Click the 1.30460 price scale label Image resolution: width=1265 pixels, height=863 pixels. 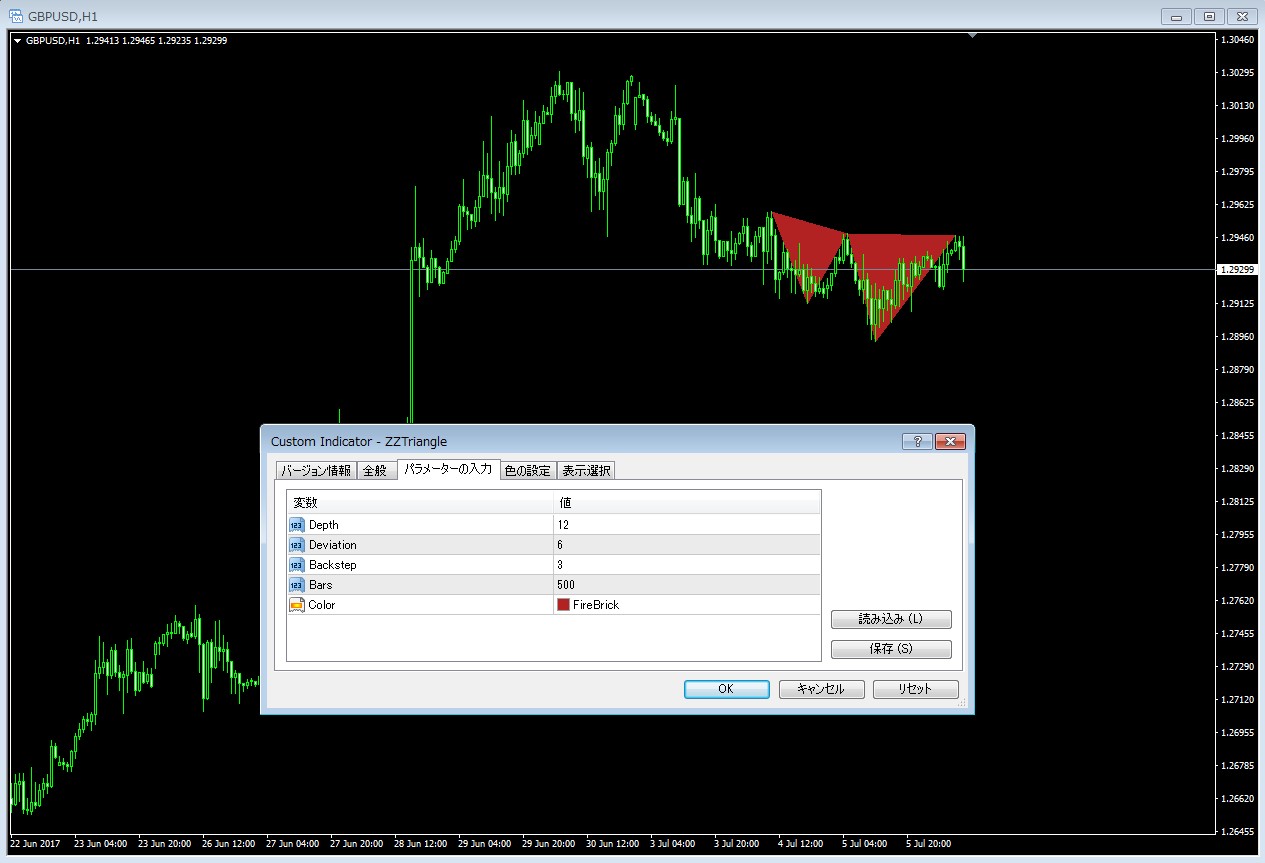(1239, 40)
